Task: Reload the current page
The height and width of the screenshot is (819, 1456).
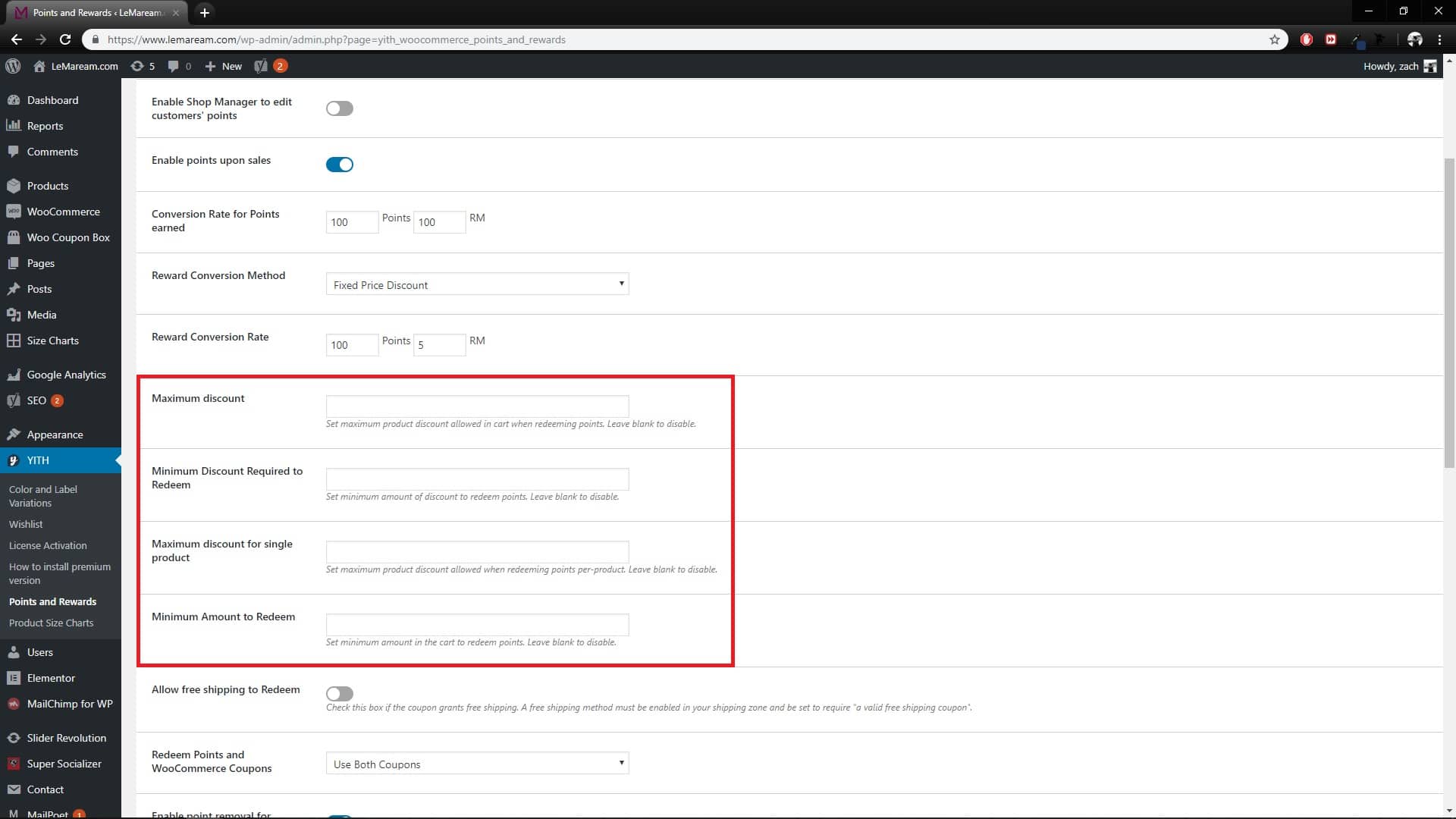Action: point(65,39)
